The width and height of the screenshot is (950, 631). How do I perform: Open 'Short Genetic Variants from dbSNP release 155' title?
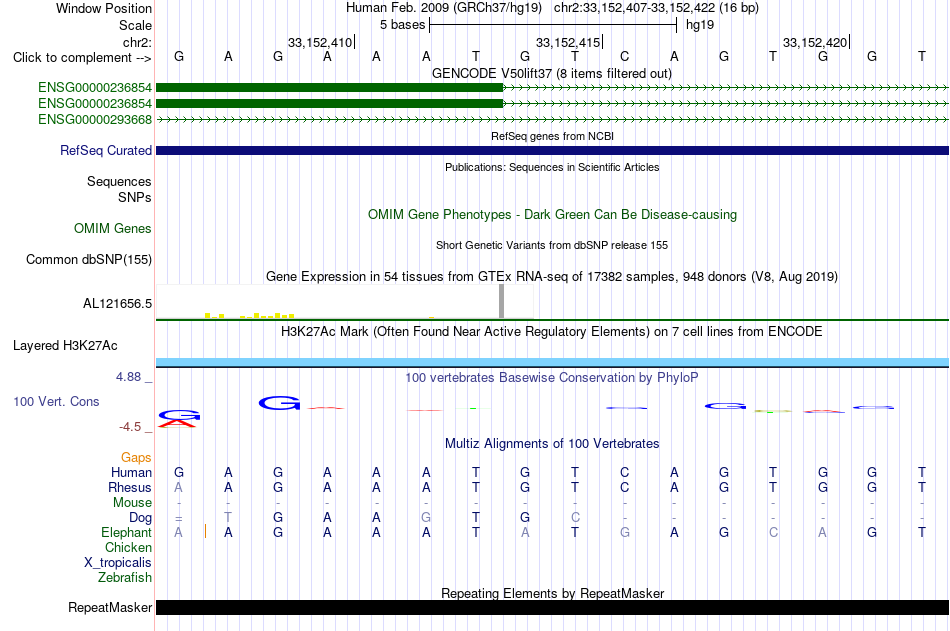coord(552,245)
